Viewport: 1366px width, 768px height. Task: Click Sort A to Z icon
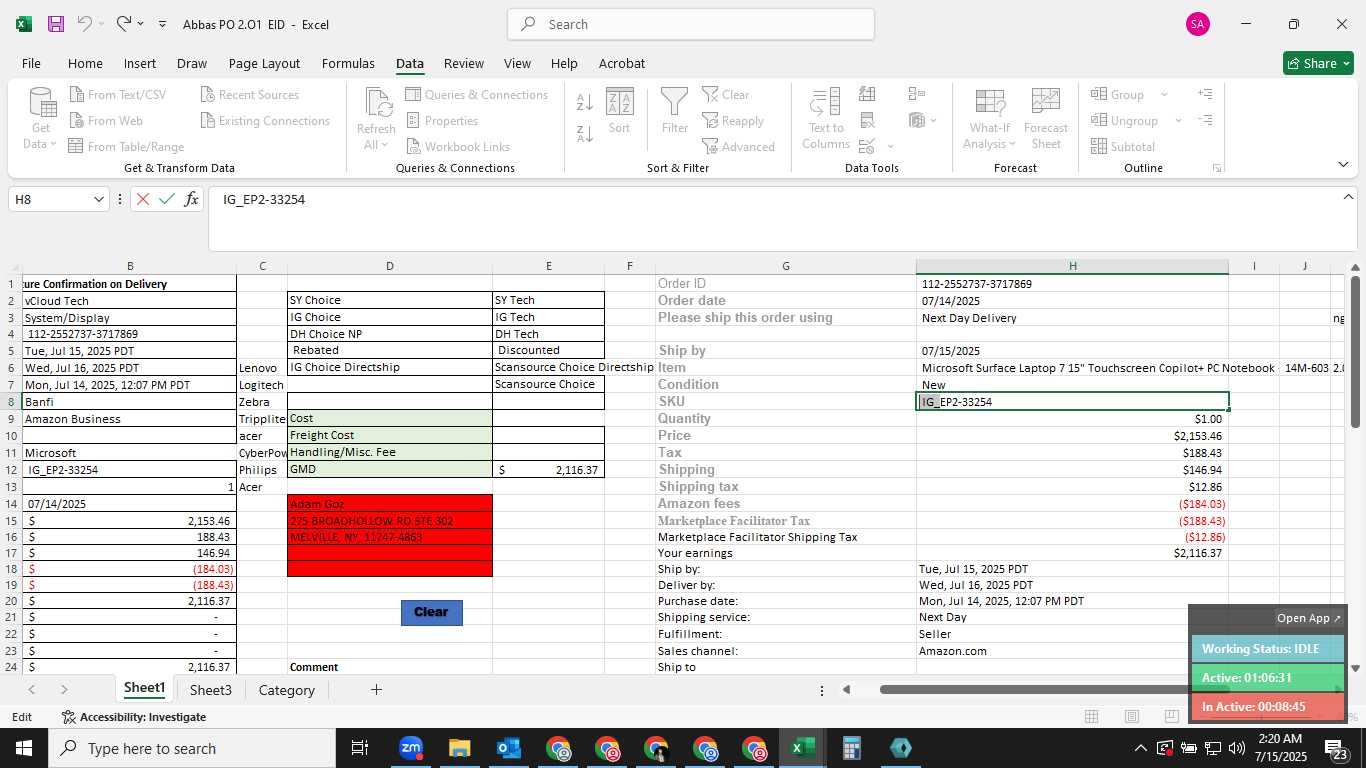585,101
